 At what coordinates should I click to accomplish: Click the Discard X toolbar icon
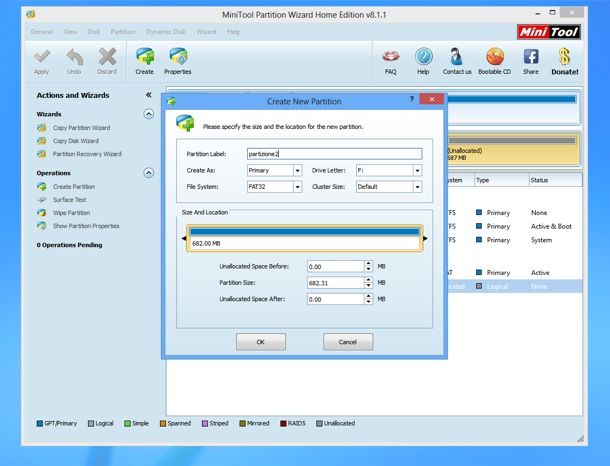(x=107, y=57)
